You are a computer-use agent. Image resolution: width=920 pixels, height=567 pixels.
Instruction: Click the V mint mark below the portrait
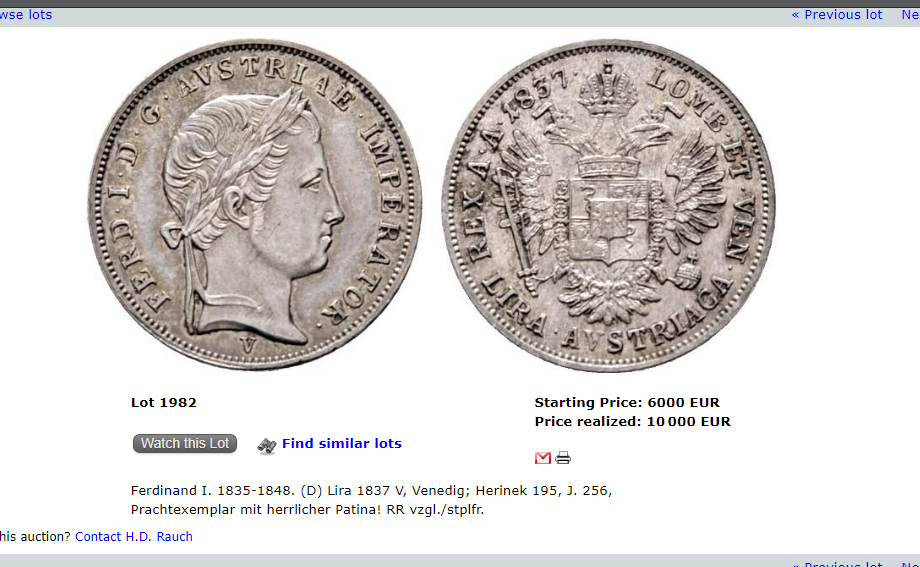249,345
